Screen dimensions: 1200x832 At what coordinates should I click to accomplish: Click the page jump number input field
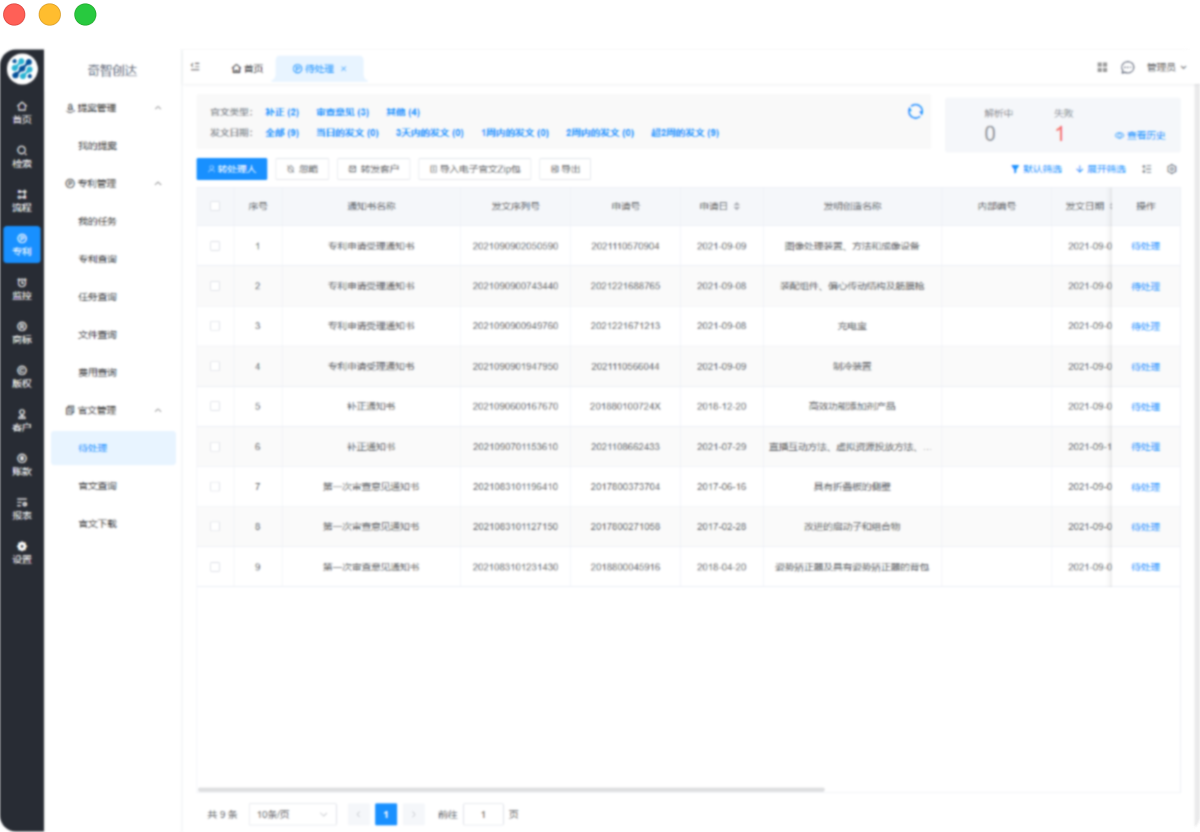[484, 814]
